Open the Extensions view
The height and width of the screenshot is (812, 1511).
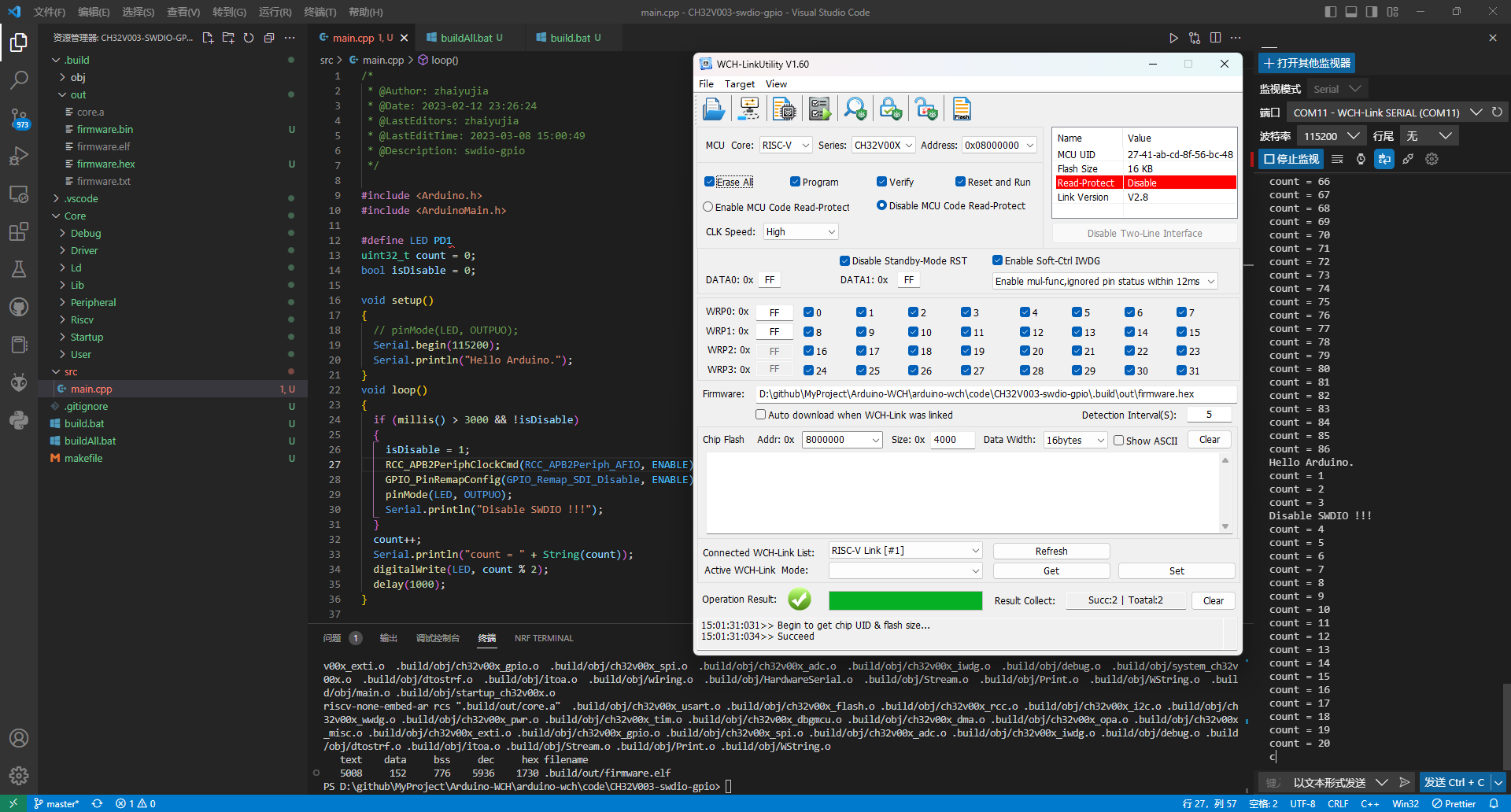pyautogui.click(x=19, y=231)
